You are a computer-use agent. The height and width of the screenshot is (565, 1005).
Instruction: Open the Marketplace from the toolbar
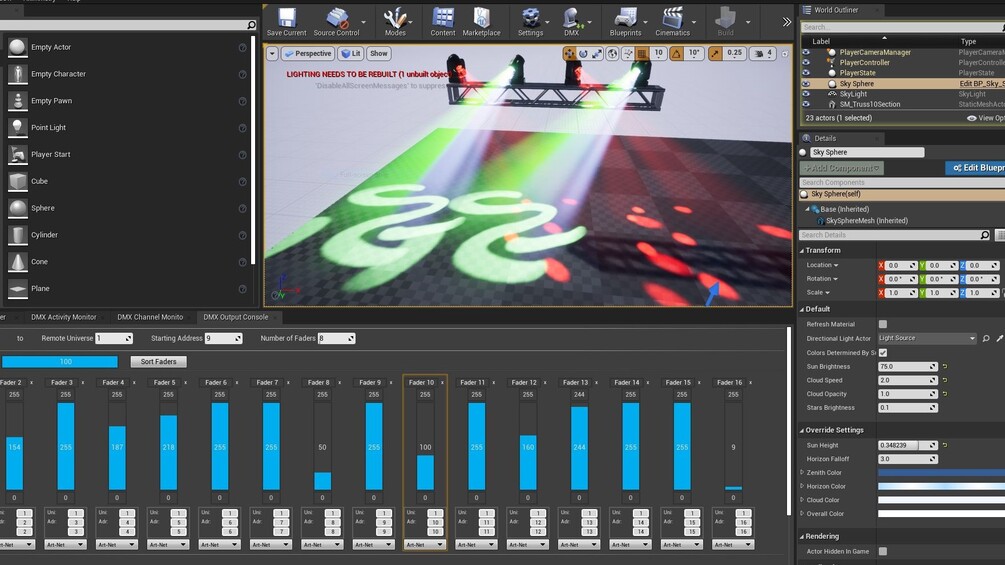point(481,18)
